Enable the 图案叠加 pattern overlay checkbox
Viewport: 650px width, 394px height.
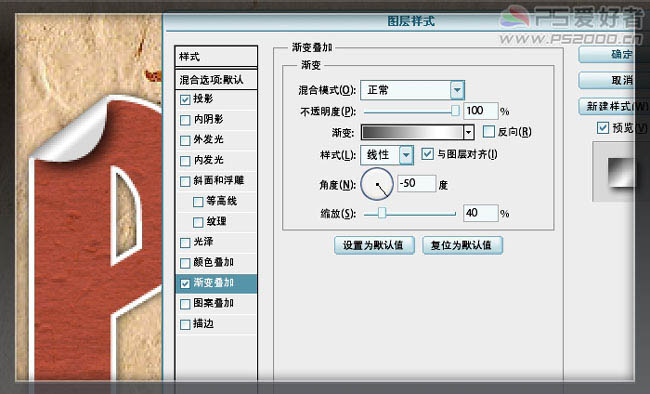(185, 304)
